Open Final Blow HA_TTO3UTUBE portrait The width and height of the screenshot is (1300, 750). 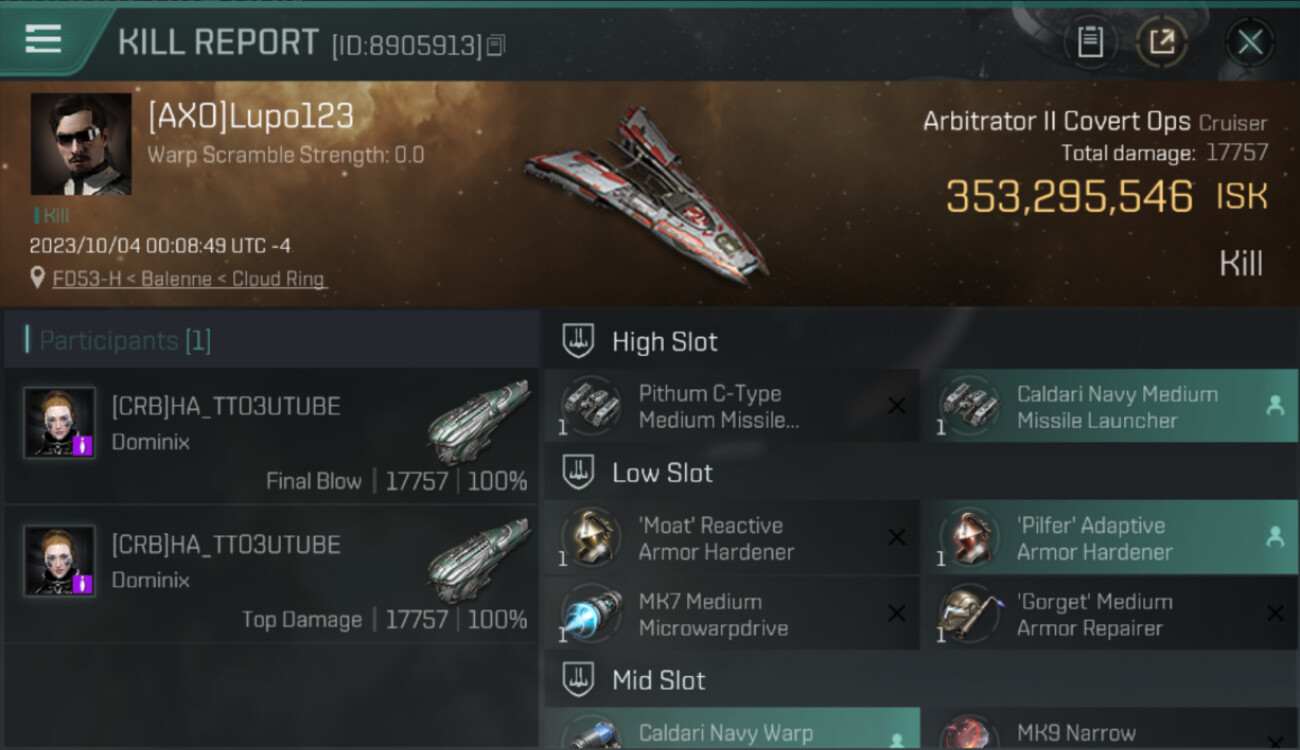click(60, 423)
